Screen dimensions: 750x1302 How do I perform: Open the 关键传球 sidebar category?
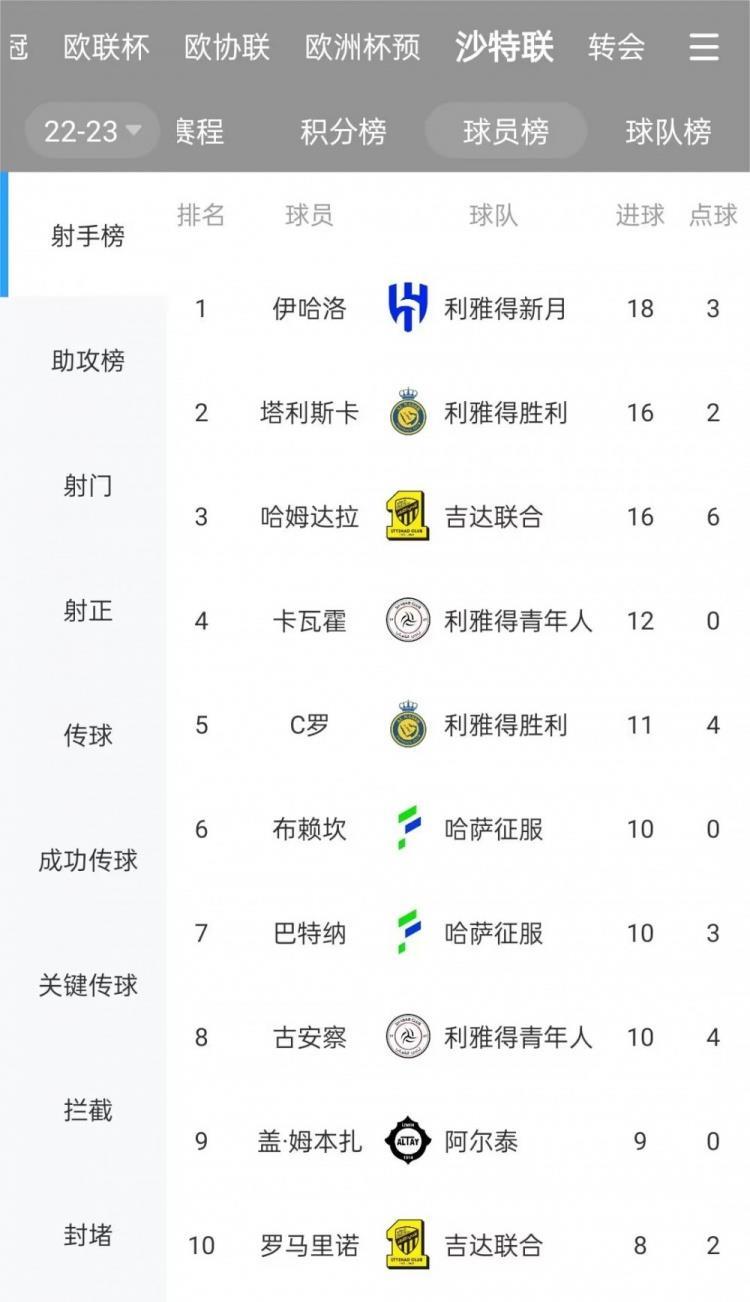click(x=88, y=986)
